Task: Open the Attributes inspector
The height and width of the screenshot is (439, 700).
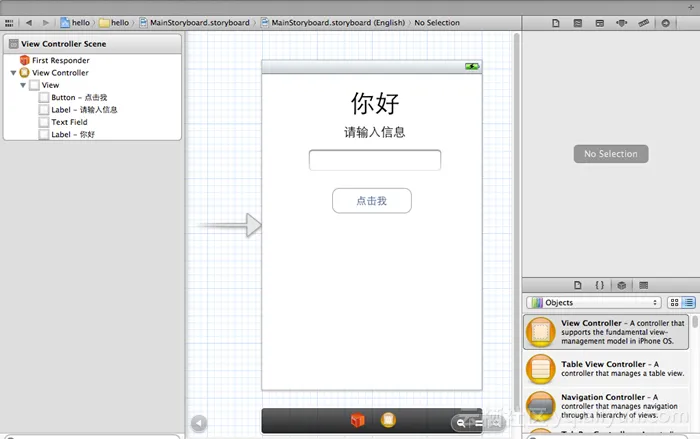Action: click(x=621, y=23)
